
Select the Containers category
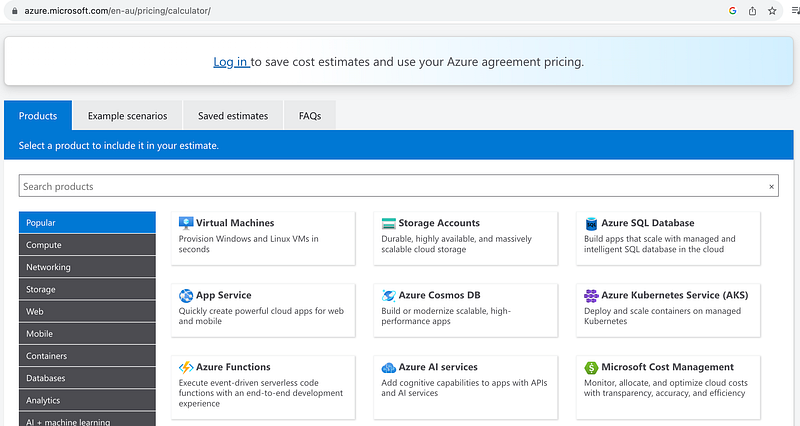(87, 356)
